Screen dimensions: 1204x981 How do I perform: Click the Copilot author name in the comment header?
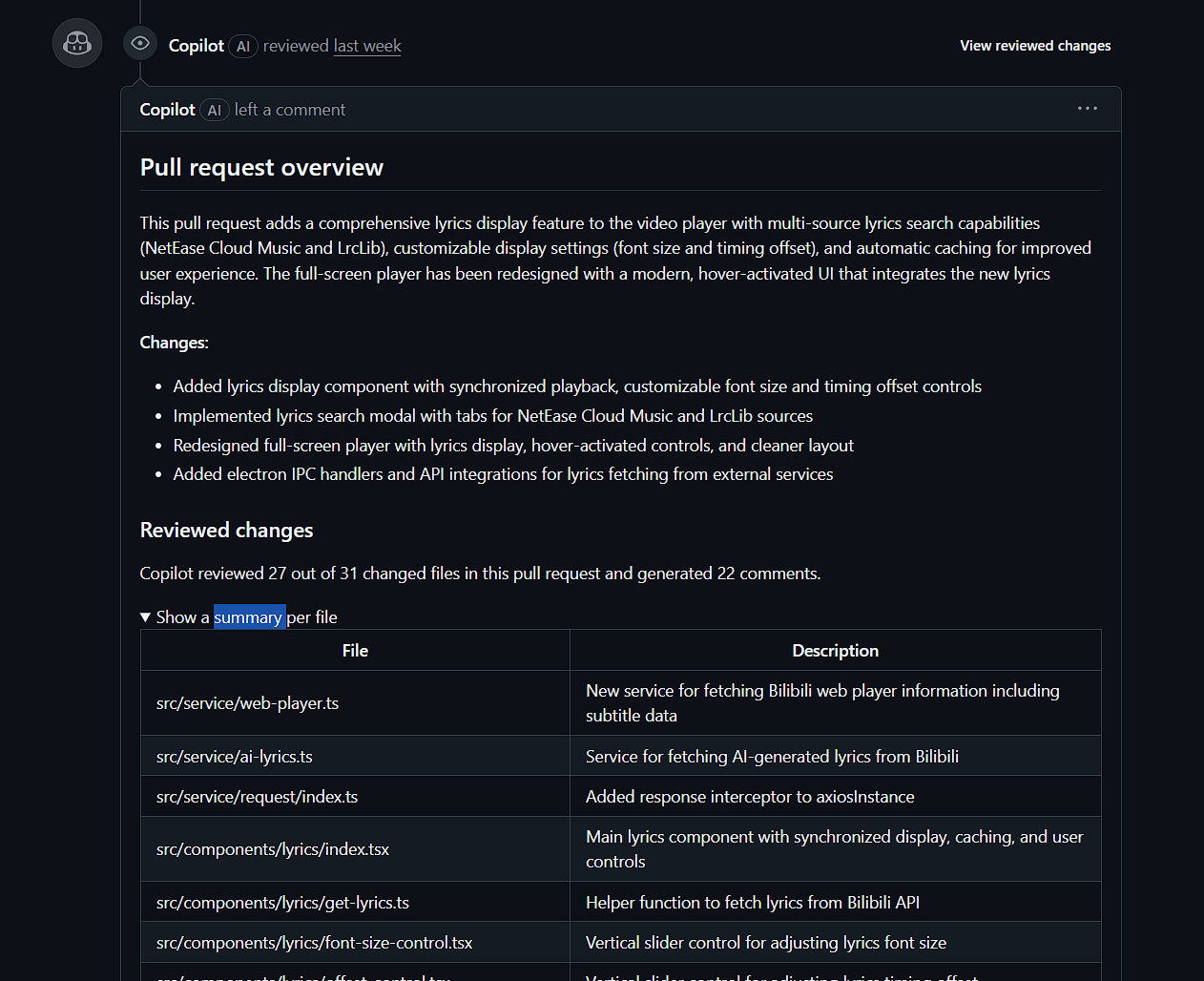click(x=167, y=110)
